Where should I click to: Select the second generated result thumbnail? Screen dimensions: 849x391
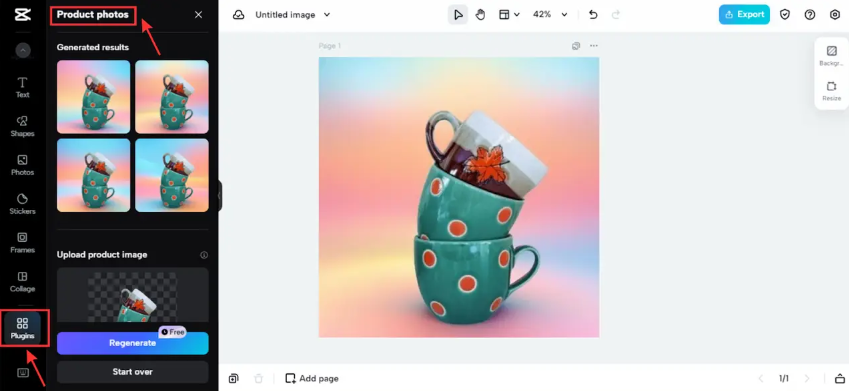(172, 96)
